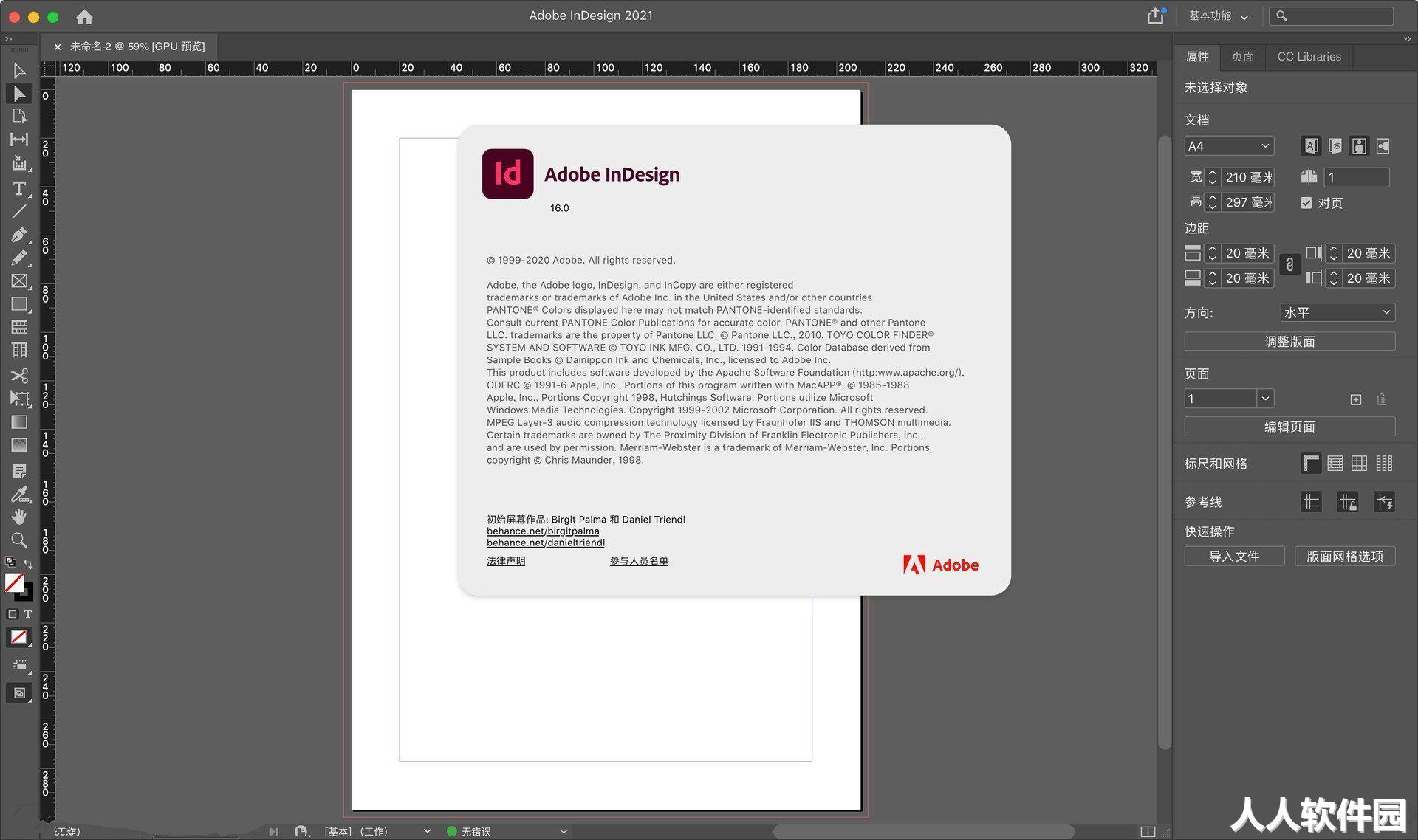The height and width of the screenshot is (840, 1418).
Task: Switch to the 属性 tab
Action: [x=1197, y=57]
